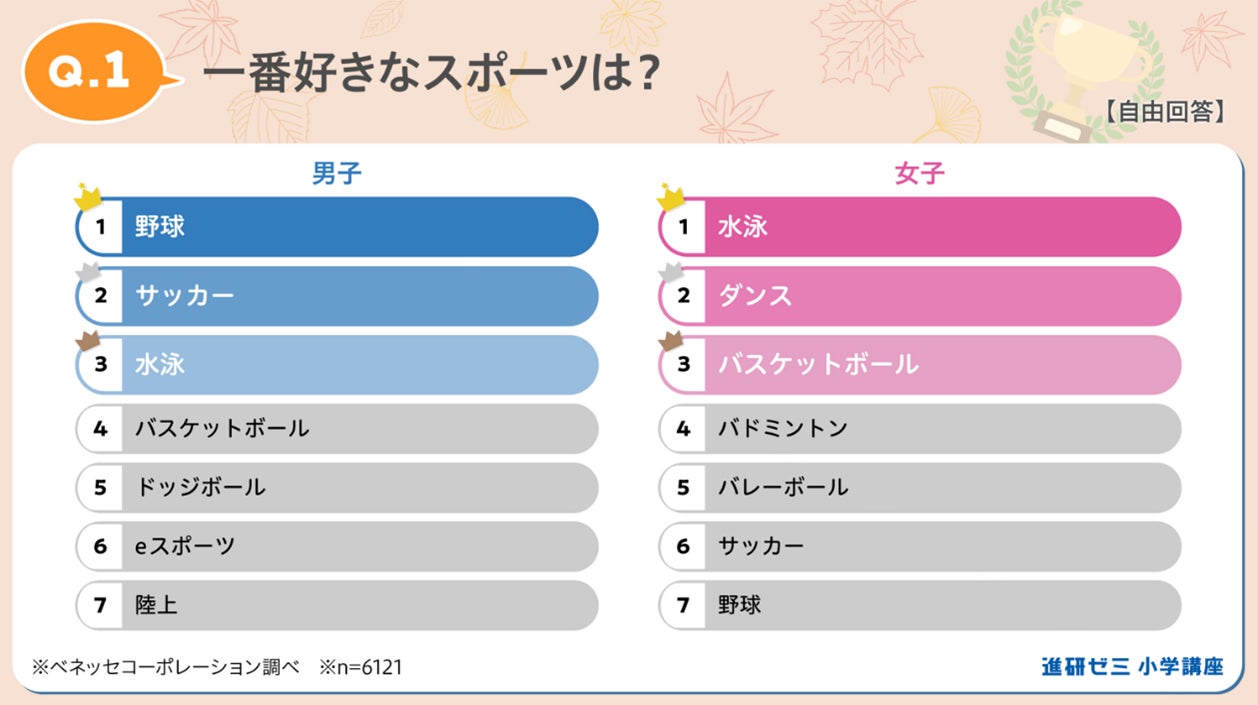Click the girls' ダンス rank 2 bar
Screen dimensions: 1258x705
tap(920, 296)
